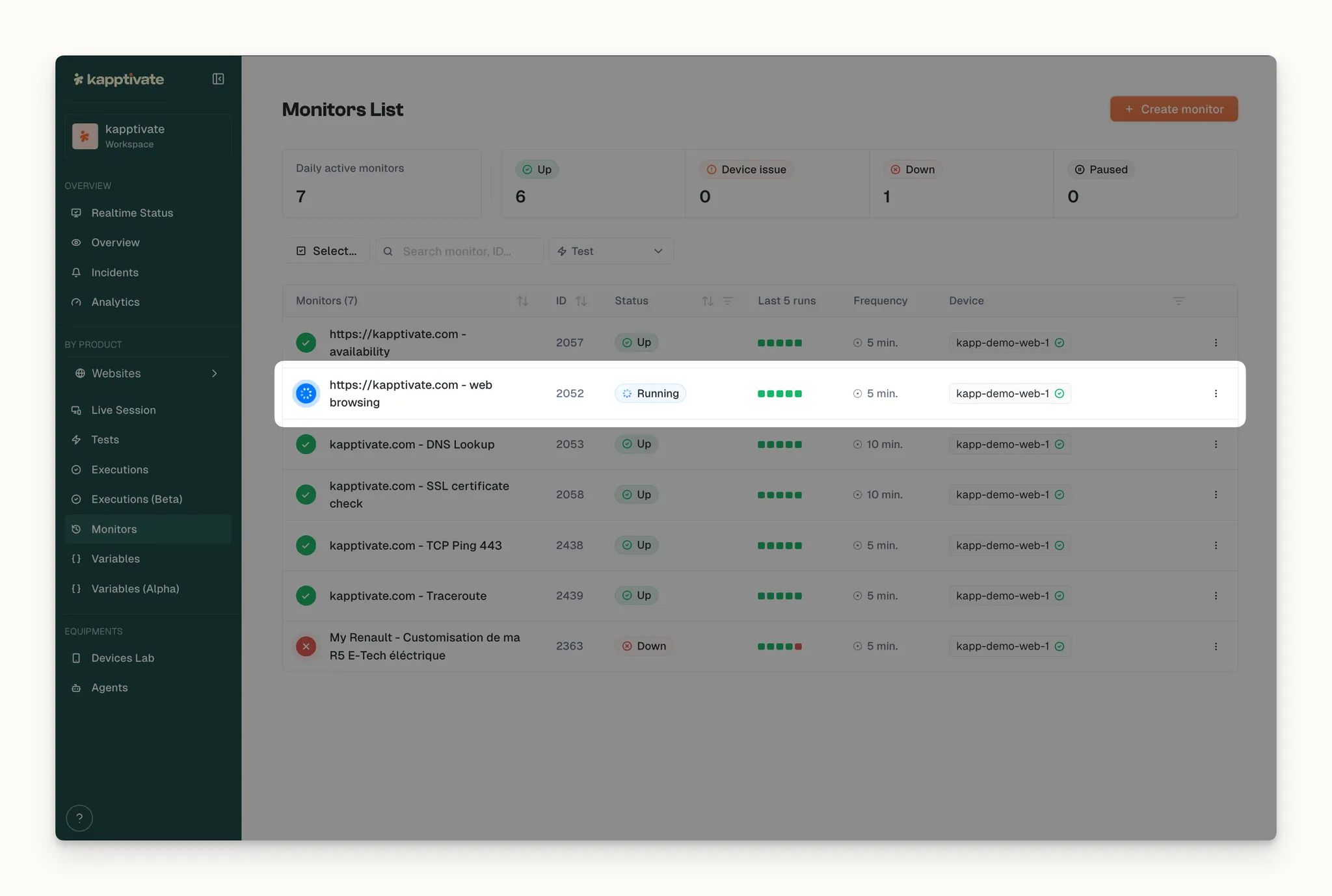The width and height of the screenshot is (1332, 896).
Task: Open kapptivate.com - SSL certificate check monitor
Action: (x=419, y=495)
